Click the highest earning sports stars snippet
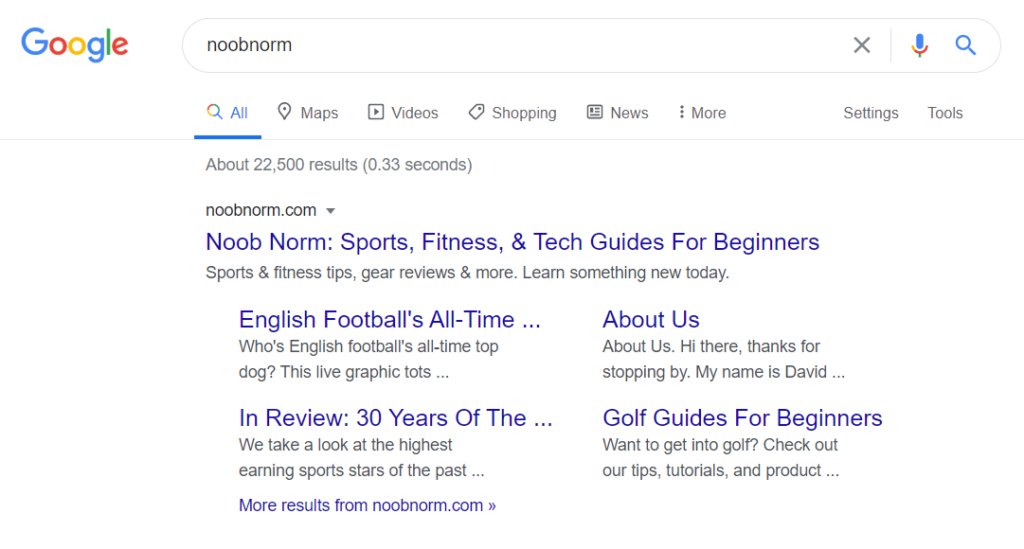1024x549 pixels. click(x=361, y=458)
